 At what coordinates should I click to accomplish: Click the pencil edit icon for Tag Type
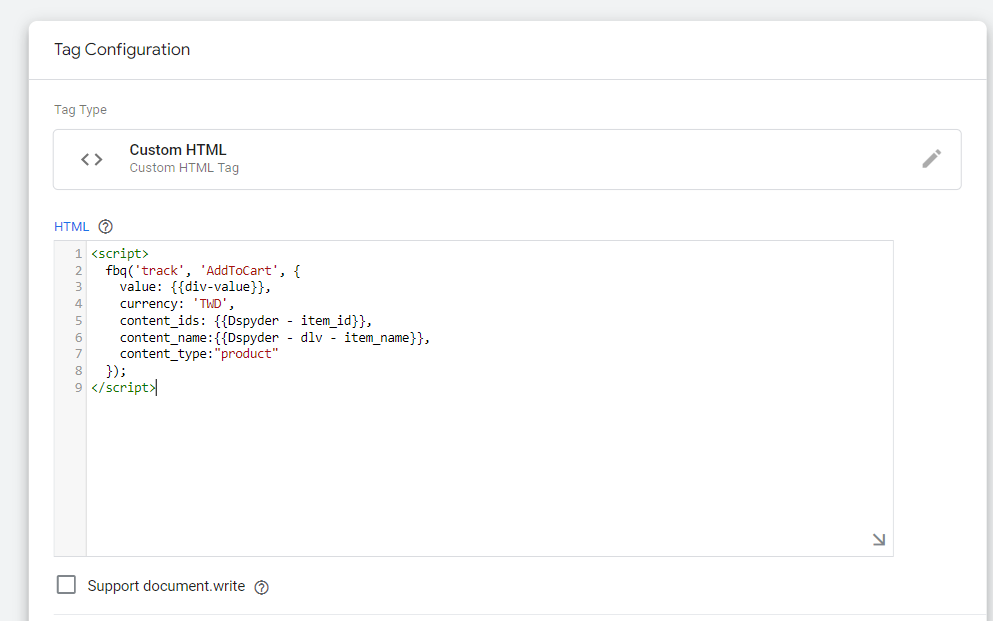pyautogui.click(x=931, y=159)
